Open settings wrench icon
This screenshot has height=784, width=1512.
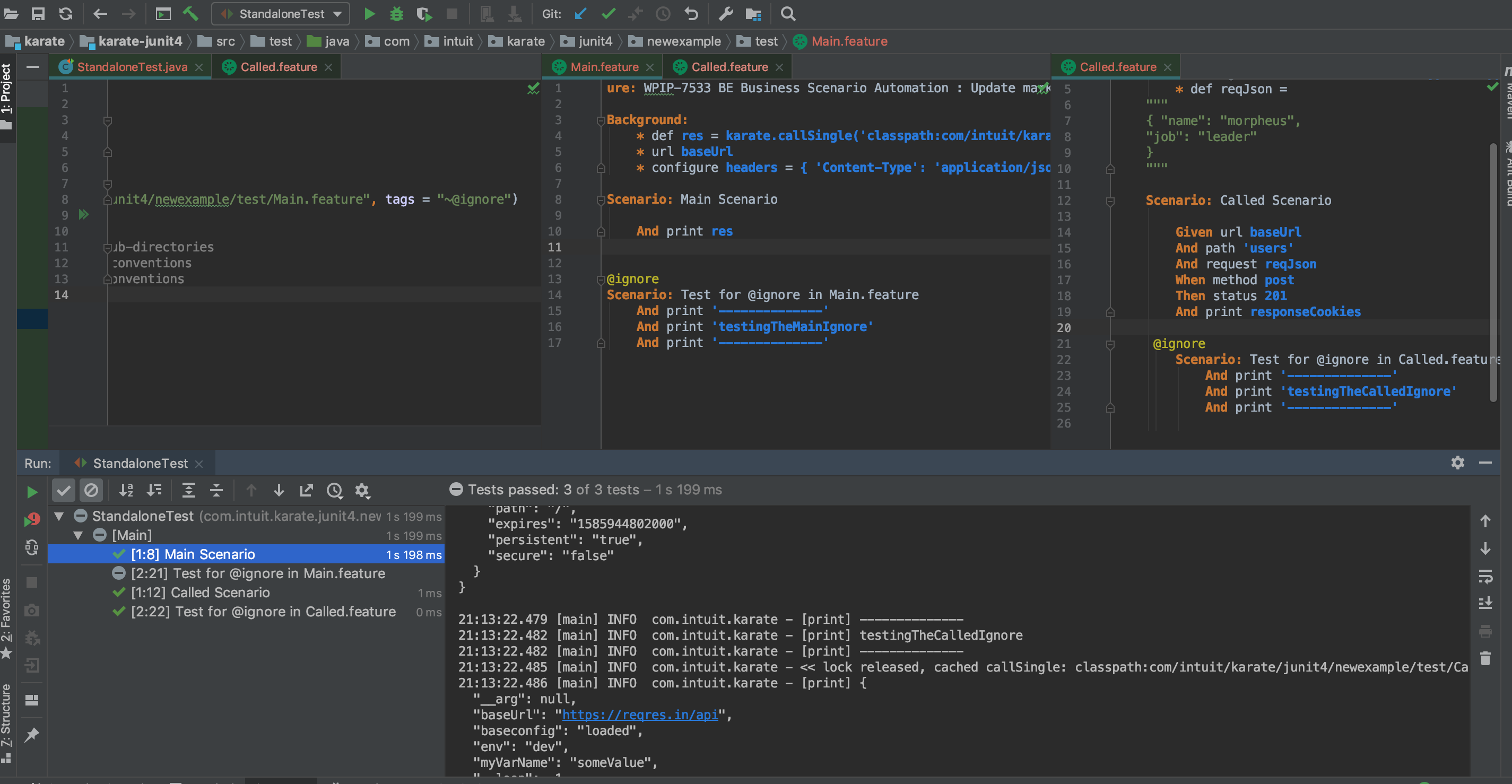pyautogui.click(x=726, y=13)
